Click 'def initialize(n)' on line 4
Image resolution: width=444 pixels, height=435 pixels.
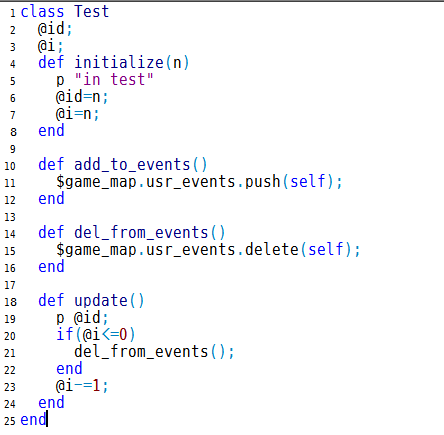(x=114, y=62)
